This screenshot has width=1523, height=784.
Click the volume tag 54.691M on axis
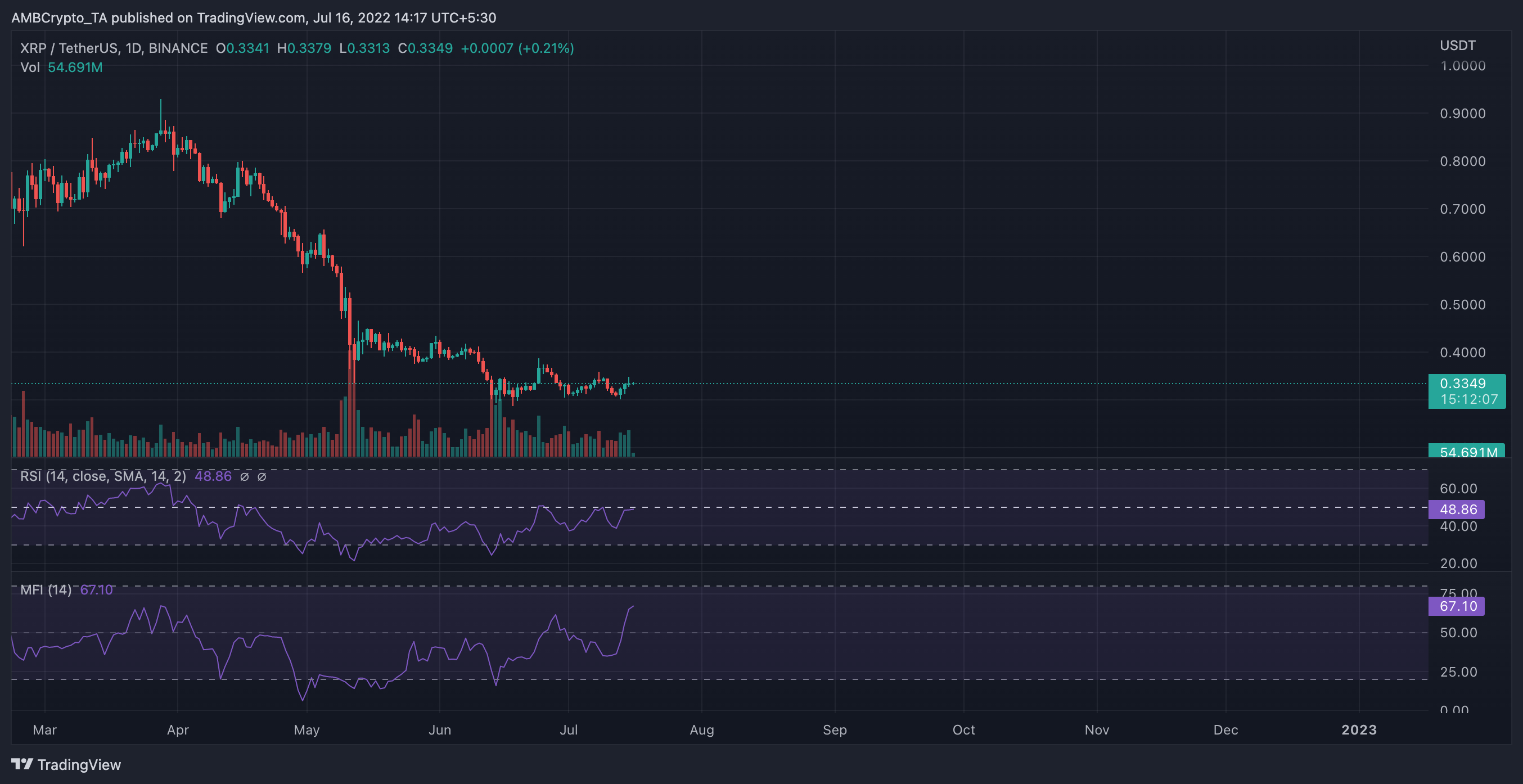coord(1467,450)
